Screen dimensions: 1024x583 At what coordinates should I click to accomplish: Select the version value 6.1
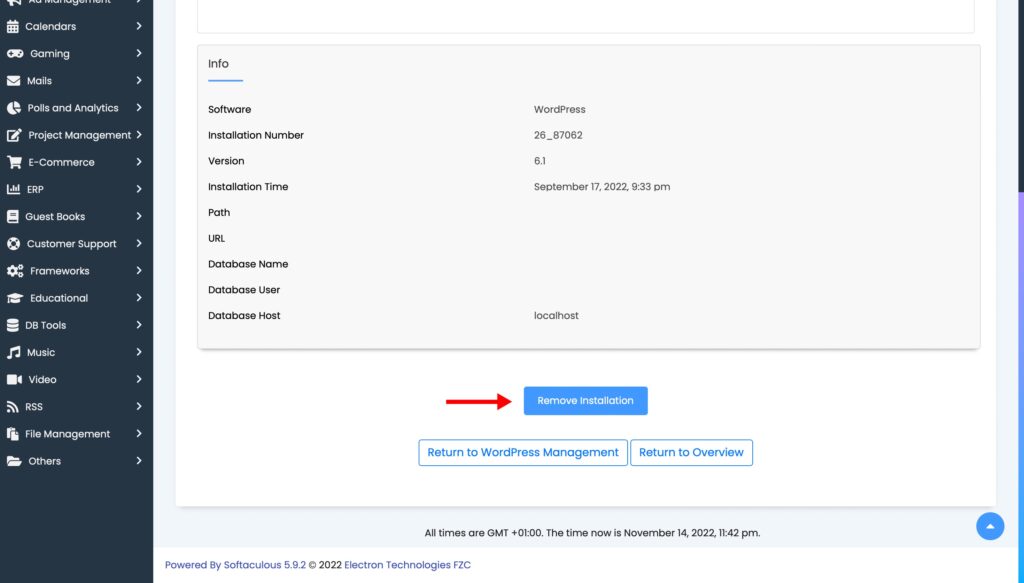tap(539, 161)
